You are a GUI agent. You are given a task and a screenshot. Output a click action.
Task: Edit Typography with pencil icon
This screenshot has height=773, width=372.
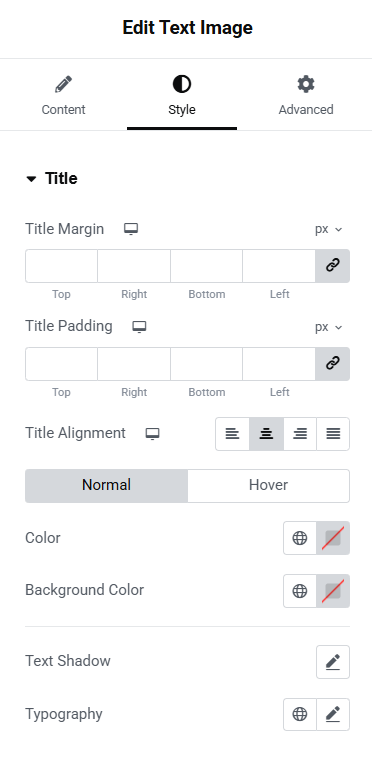(x=333, y=714)
